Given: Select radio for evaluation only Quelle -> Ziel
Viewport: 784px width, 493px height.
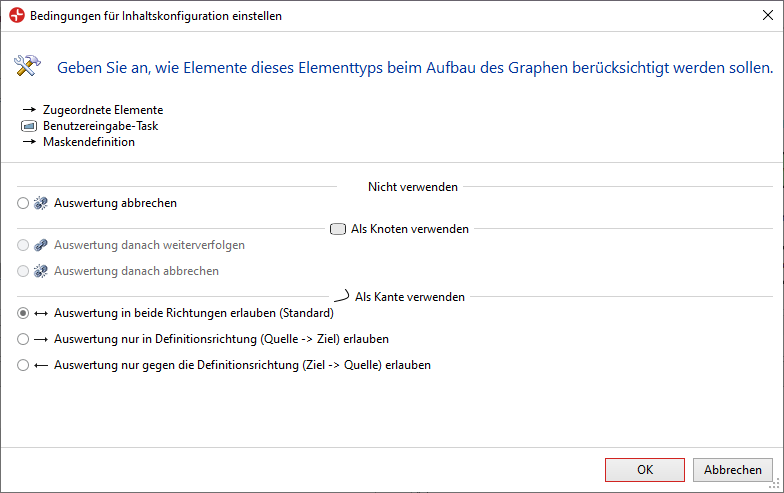Looking at the screenshot, I should coord(23,339).
